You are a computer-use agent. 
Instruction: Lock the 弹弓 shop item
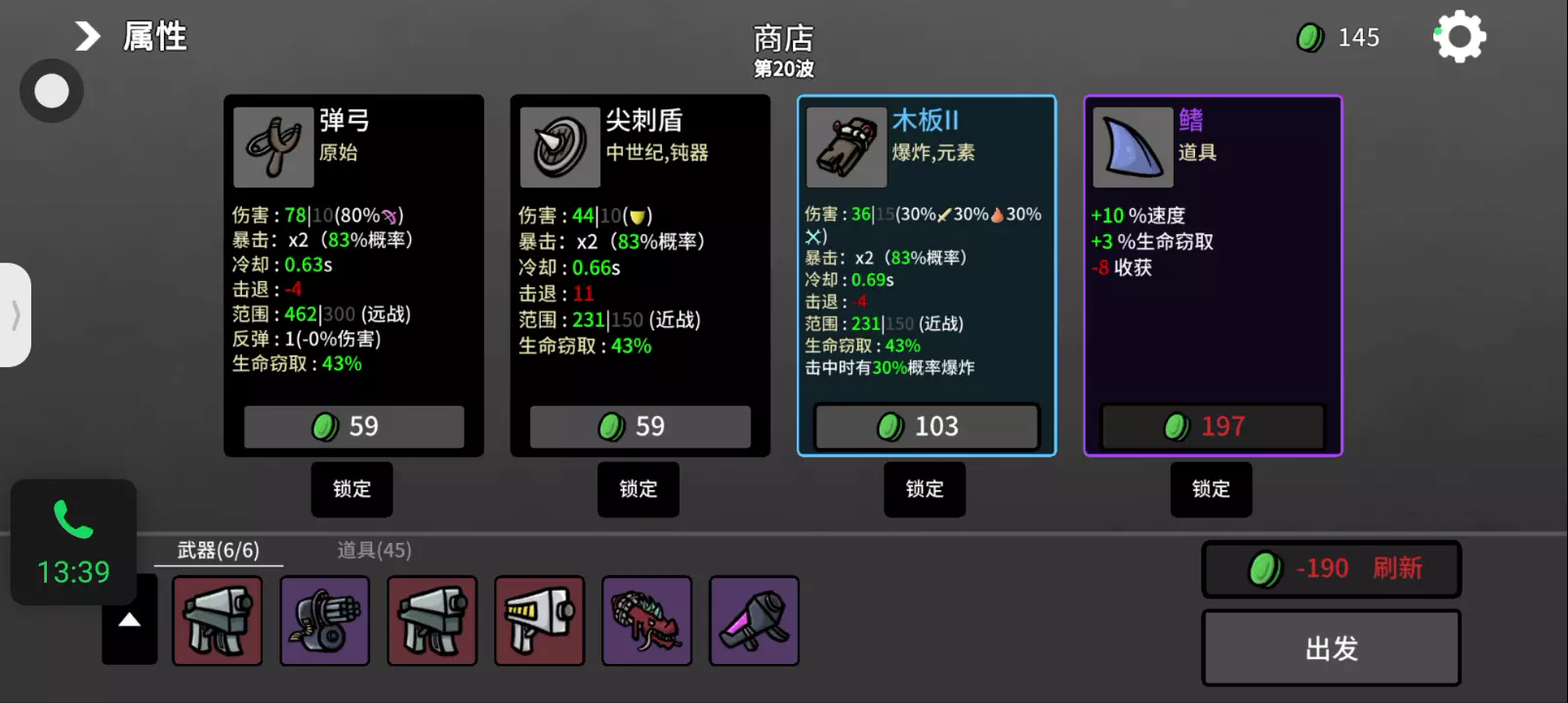pyautogui.click(x=351, y=489)
